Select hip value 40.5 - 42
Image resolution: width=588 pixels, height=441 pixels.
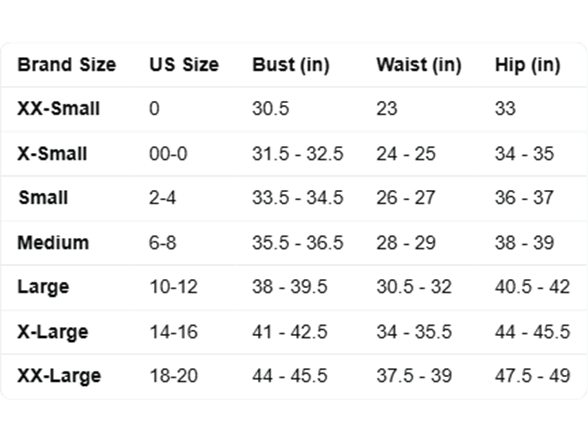point(532,287)
